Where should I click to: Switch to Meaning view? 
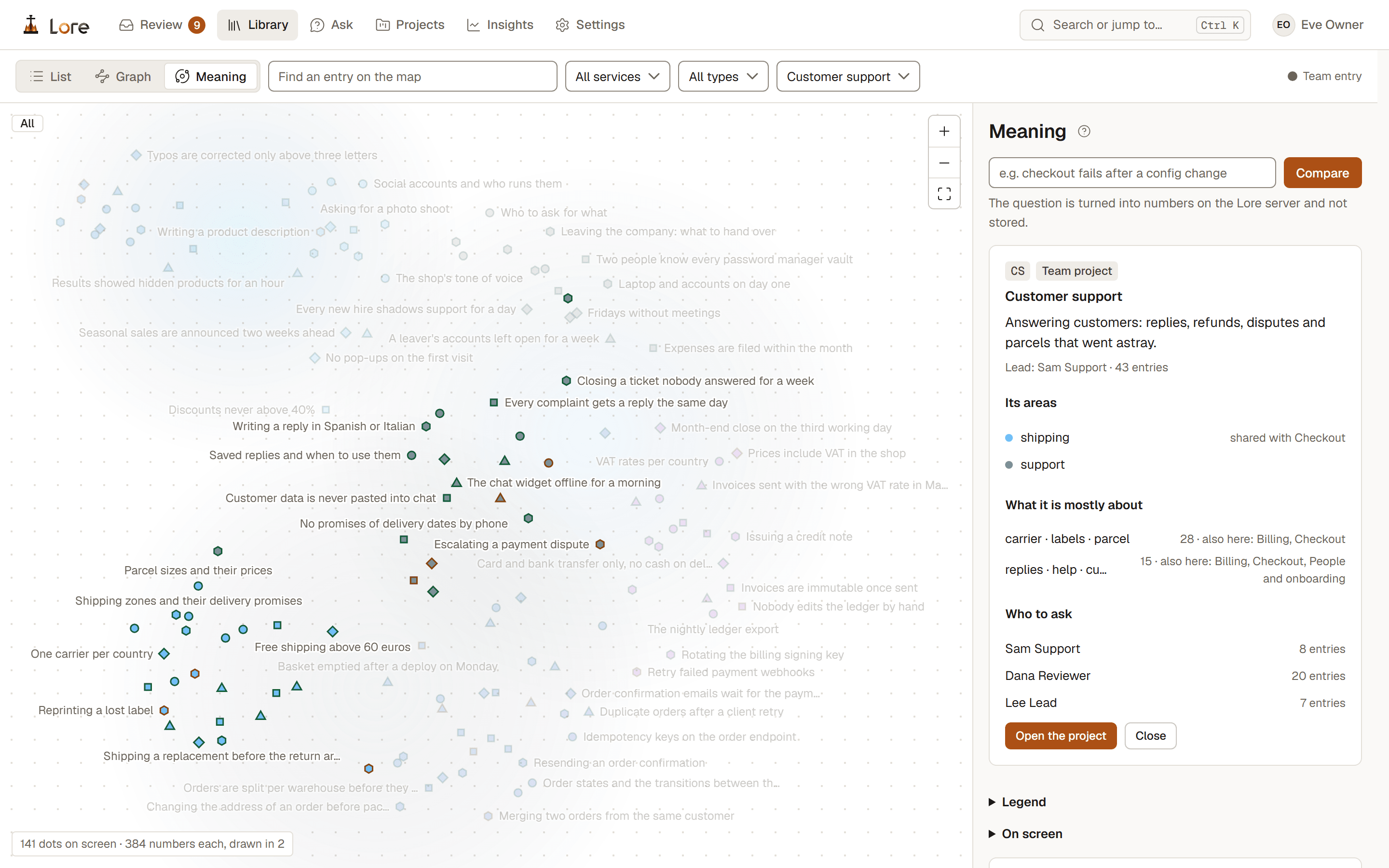[211, 76]
